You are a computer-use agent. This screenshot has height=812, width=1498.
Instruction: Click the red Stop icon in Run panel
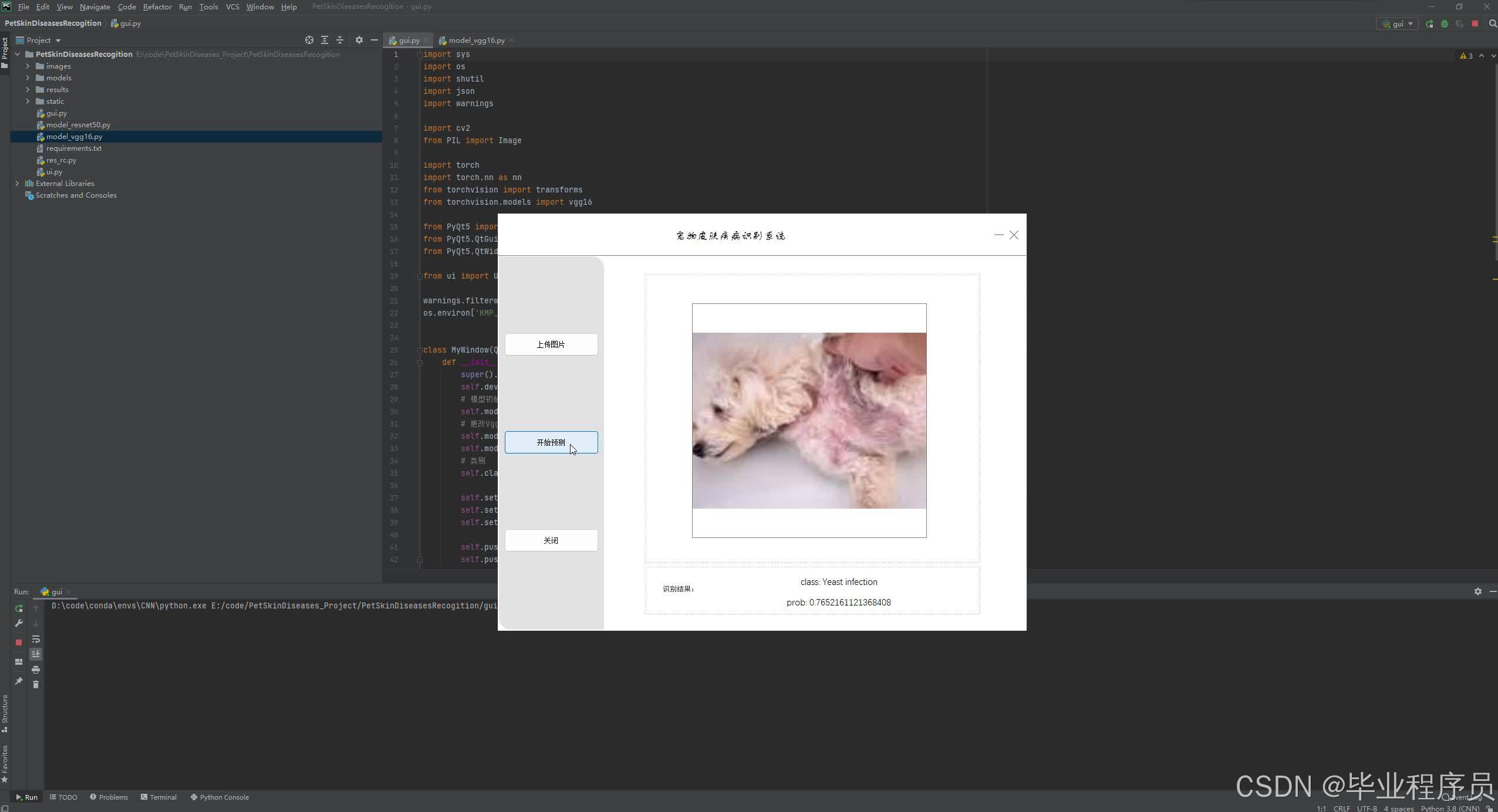(19, 642)
